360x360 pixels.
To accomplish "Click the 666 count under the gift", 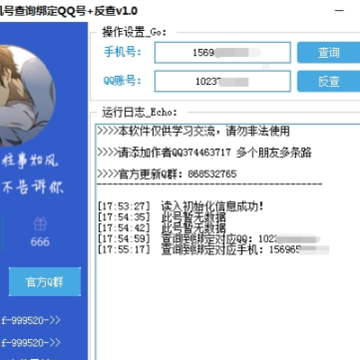I will point(40,242).
